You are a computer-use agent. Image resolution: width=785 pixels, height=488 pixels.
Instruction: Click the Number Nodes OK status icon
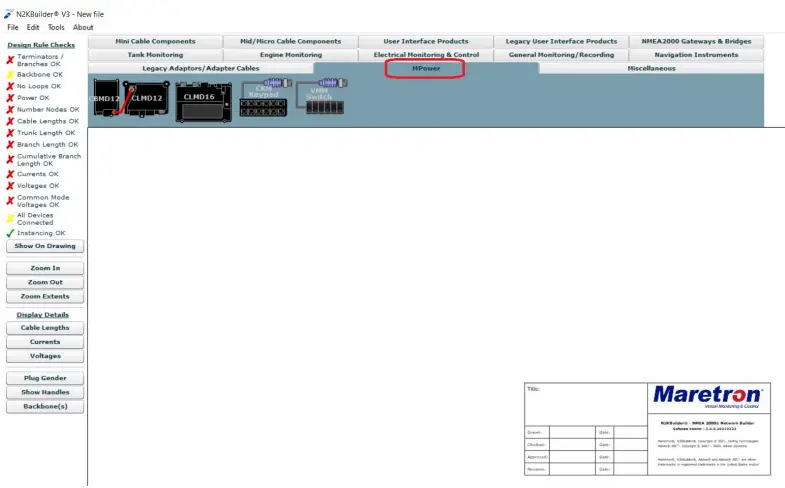click(x=10, y=109)
